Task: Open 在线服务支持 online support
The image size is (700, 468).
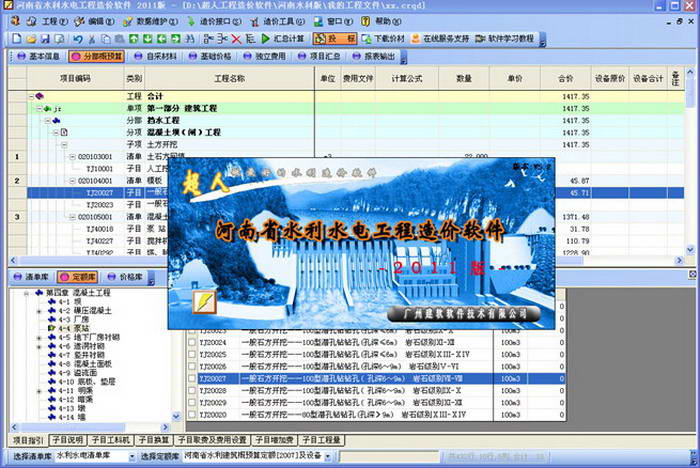Action: tap(440, 39)
